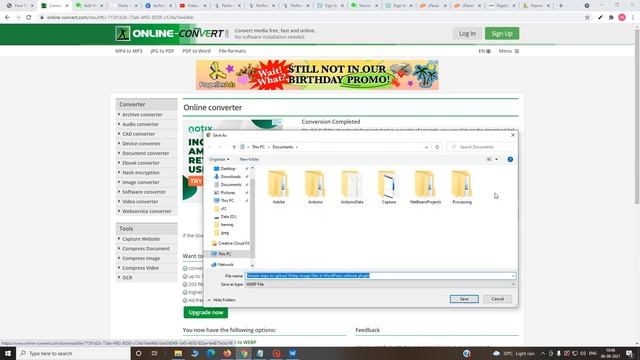Open the Save as type dropdown
Image resolution: width=640 pixels, height=360 pixels.
tap(380, 284)
